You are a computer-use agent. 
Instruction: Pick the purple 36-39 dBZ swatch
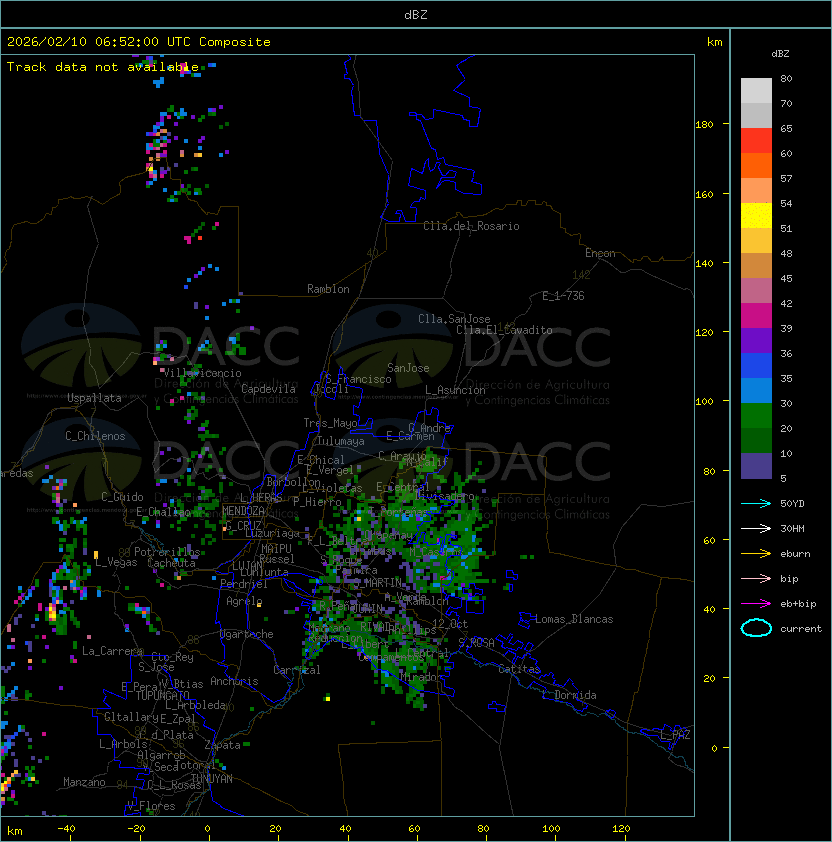[756, 340]
